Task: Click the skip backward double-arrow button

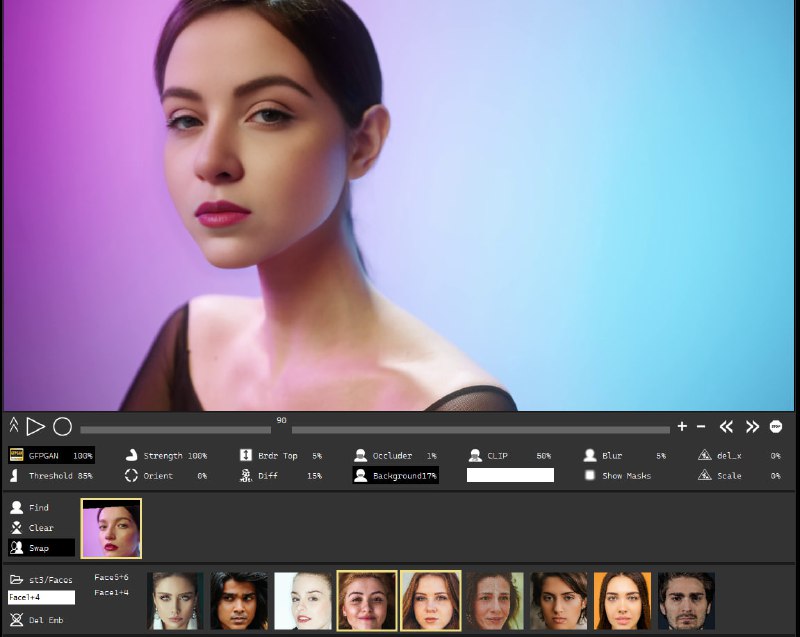Action: point(726,427)
